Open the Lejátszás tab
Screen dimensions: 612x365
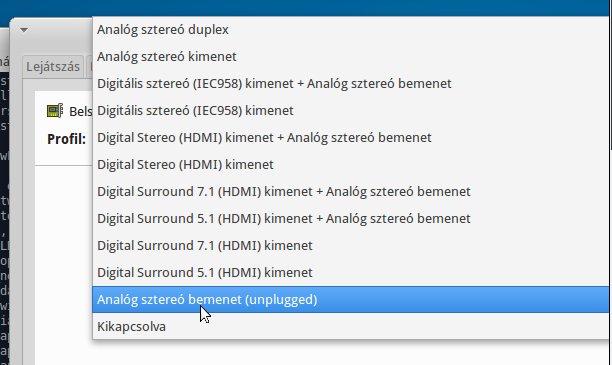tap(53, 67)
